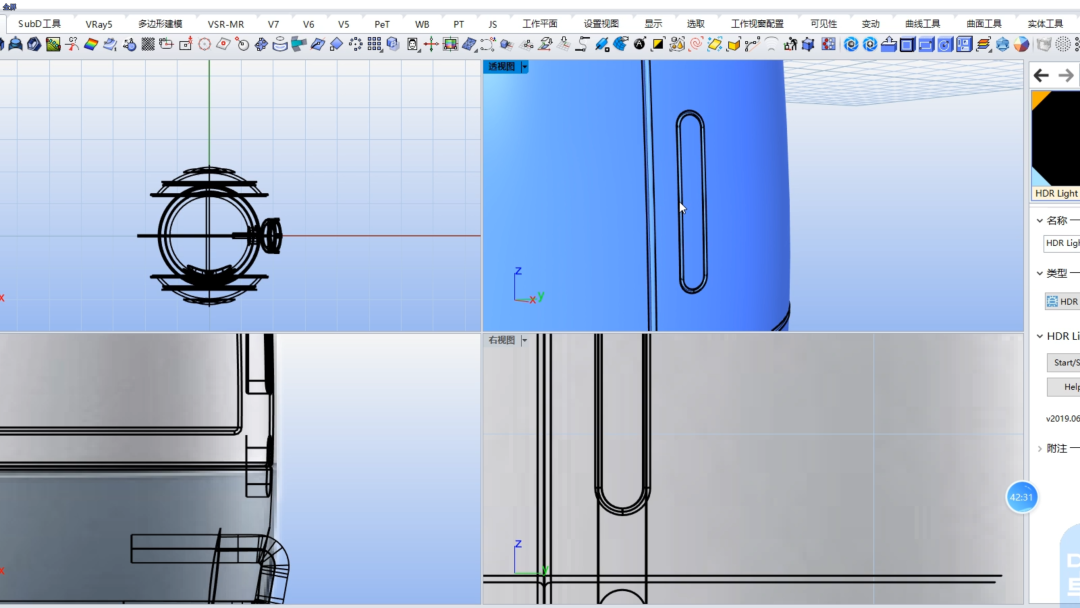
Task: Open the 右视图 viewport dropdown arrow
Action: [524, 340]
